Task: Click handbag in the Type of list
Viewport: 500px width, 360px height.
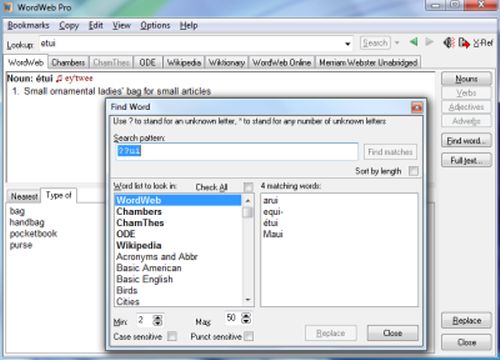Action: point(27,222)
